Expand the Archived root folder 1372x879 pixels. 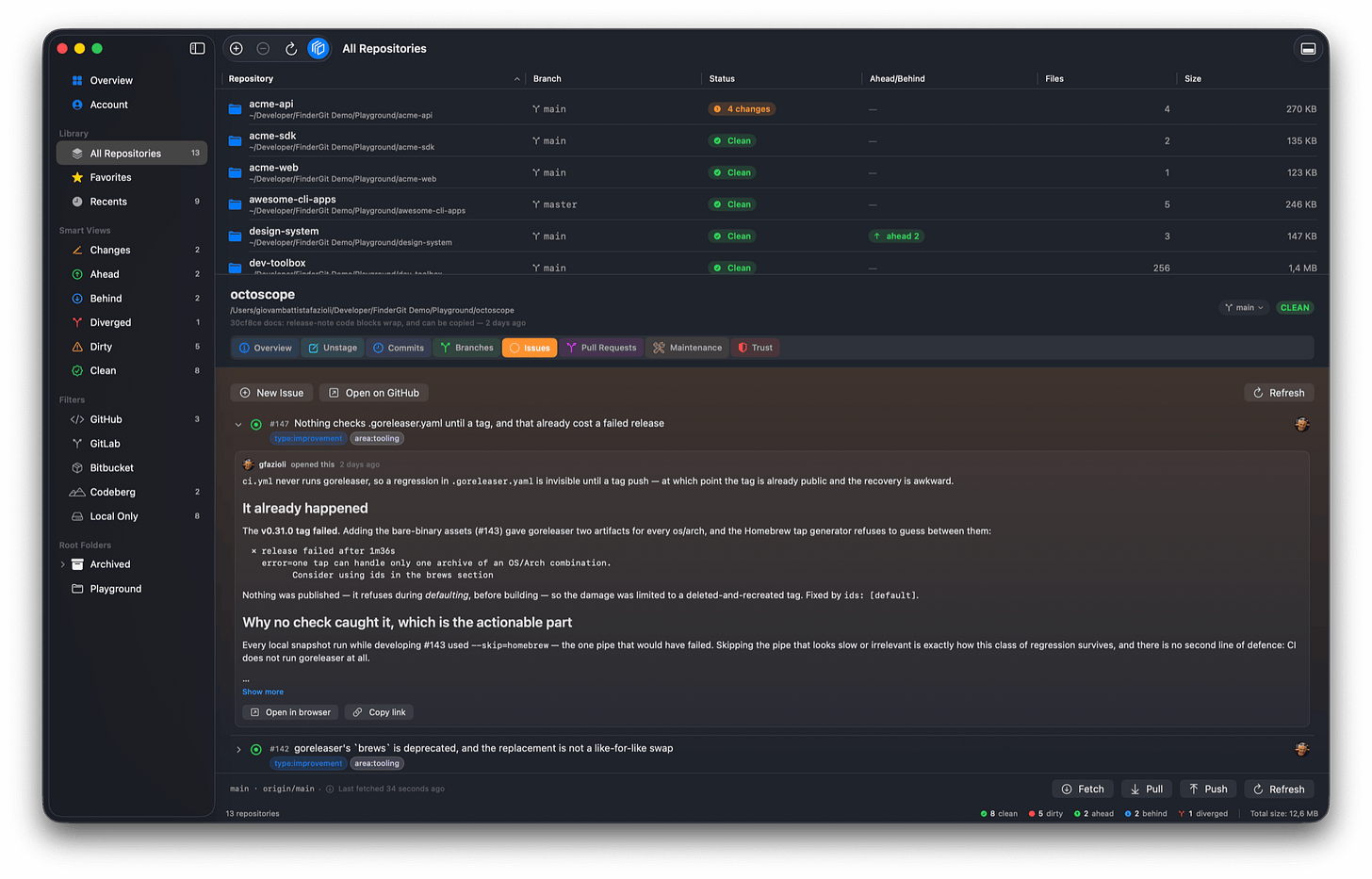pyautogui.click(x=63, y=564)
